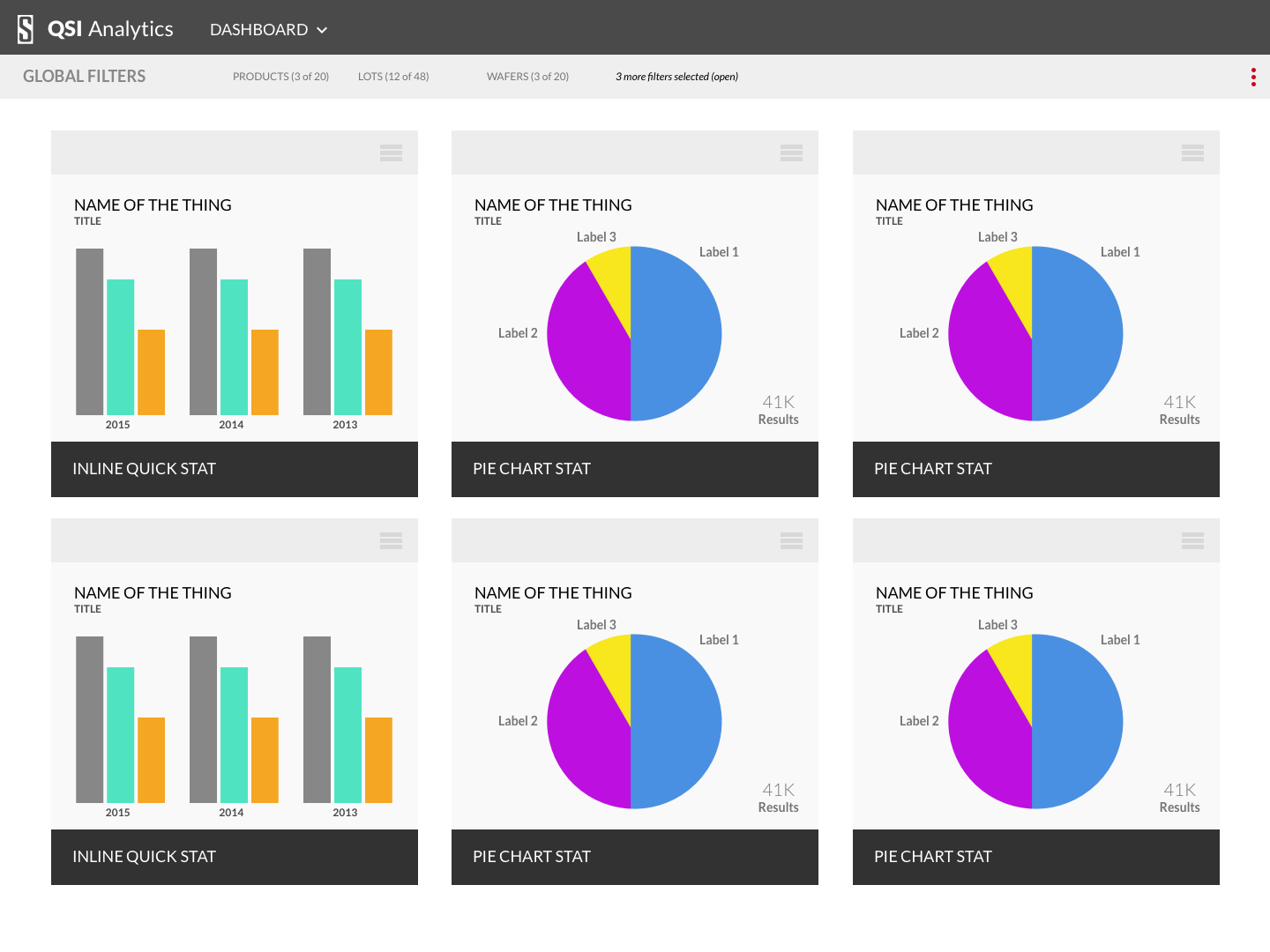
Task: Click the top-left INLINE QUICK STAT footer
Action: point(234,469)
